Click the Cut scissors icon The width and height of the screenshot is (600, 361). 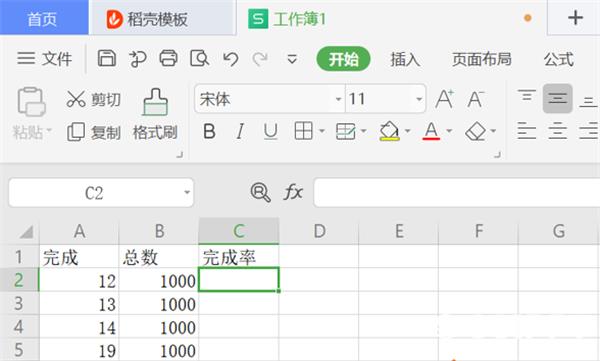[76, 99]
